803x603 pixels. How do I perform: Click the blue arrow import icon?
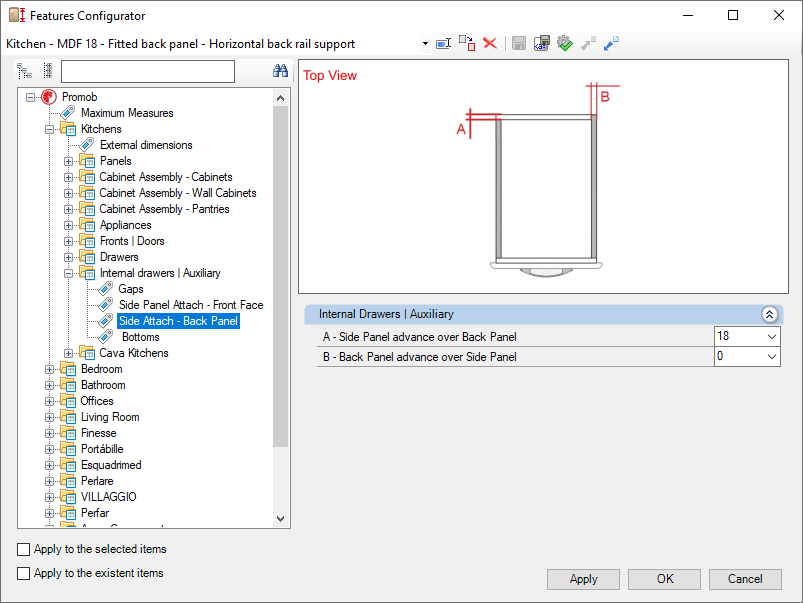tap(611, 43)
